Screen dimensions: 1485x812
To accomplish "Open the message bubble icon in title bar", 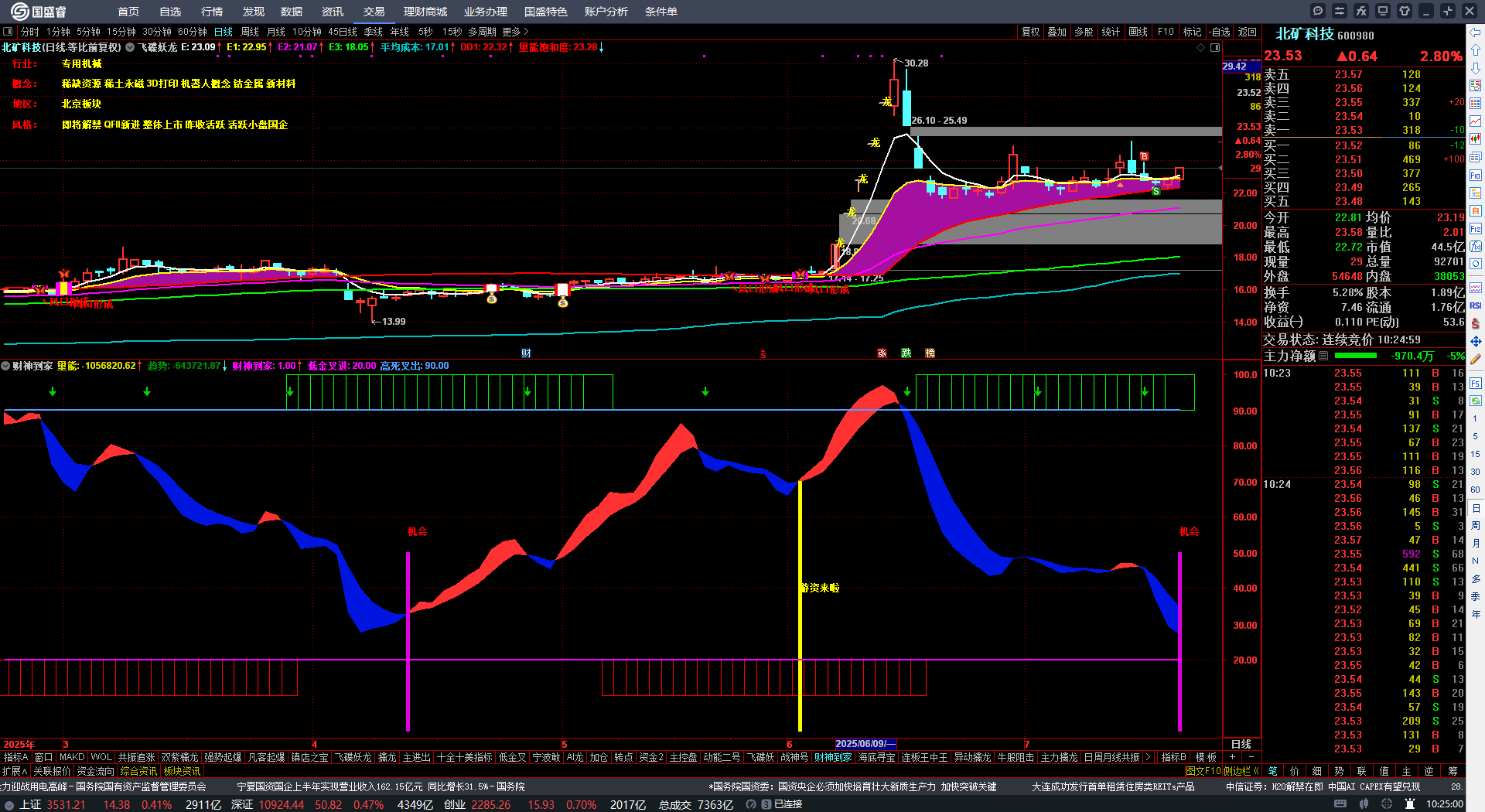I will (x=1318, y=11).
